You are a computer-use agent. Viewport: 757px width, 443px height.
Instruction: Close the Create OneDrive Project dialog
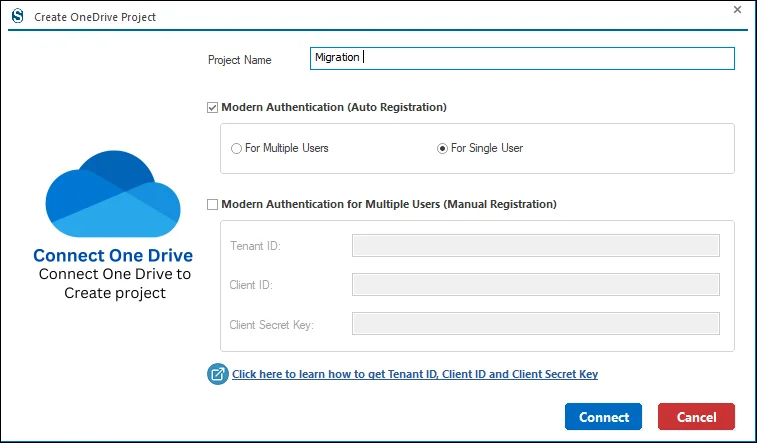(737, 10)
